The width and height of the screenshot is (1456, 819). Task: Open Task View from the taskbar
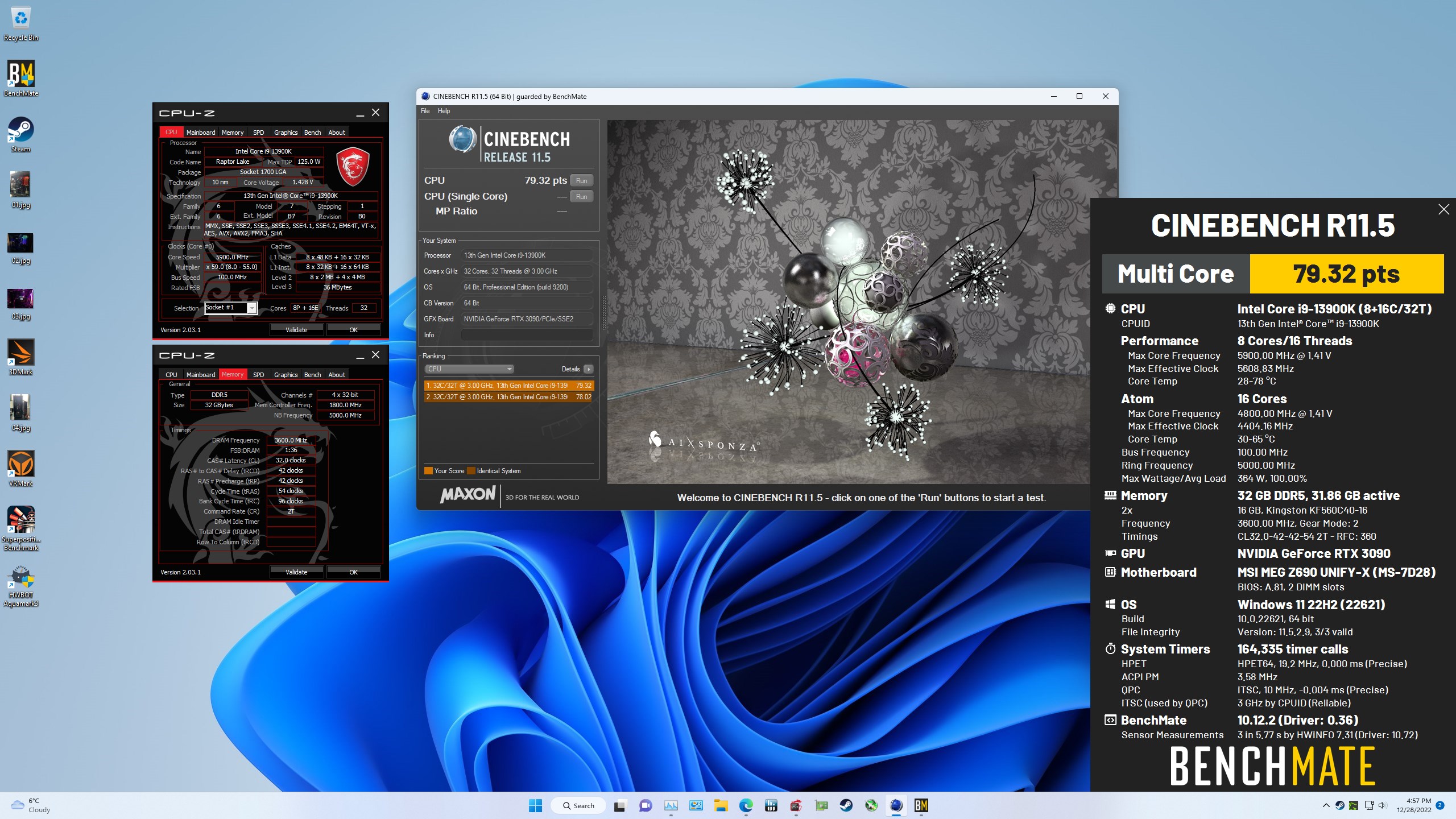tap(619, 805)
